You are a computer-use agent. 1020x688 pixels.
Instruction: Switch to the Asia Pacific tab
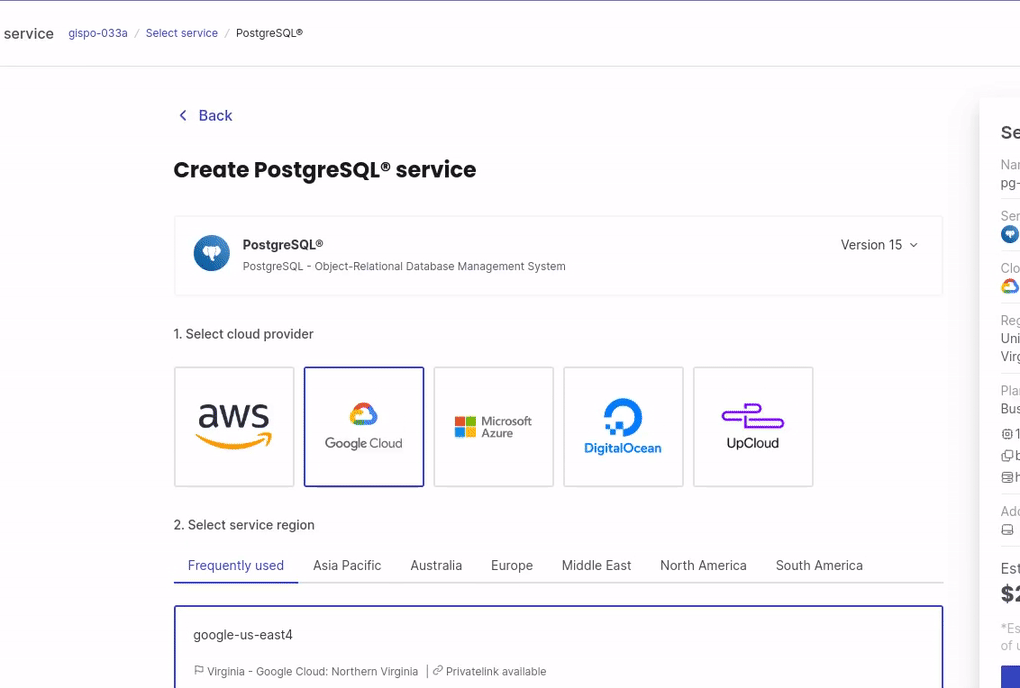click(x=347, y=565)
